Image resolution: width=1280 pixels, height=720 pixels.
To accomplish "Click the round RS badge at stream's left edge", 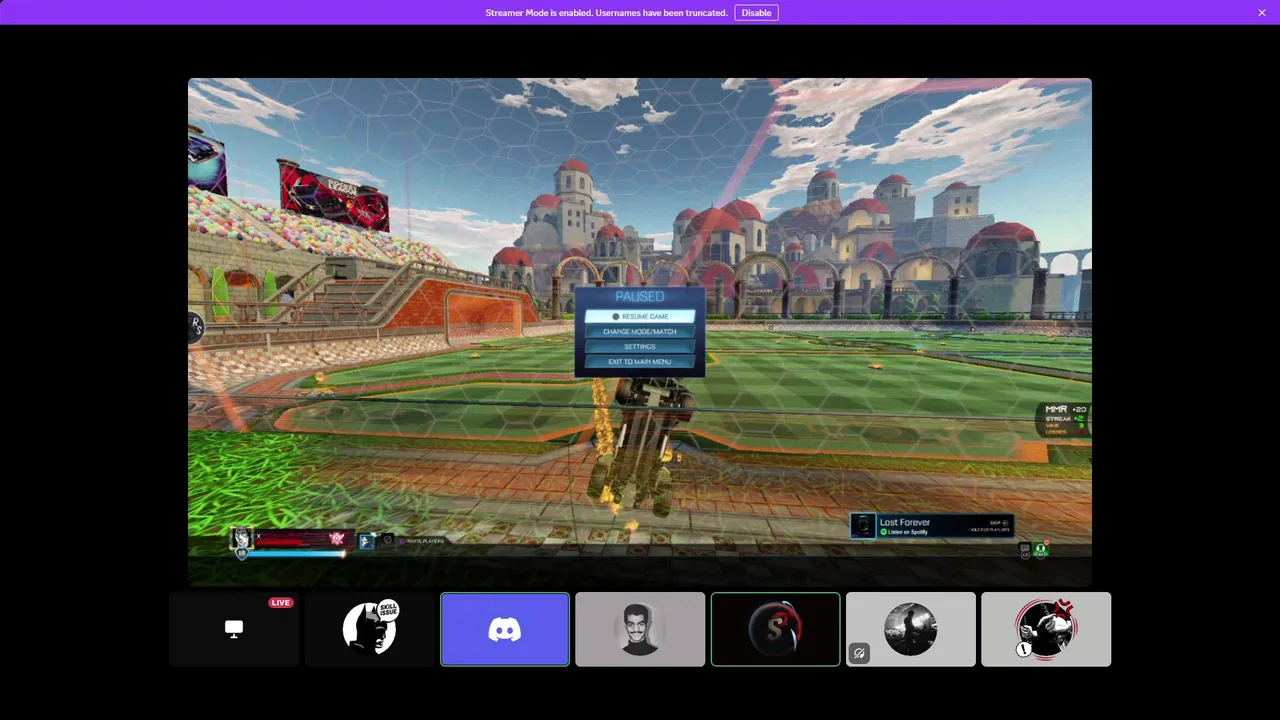I will [x=196, y=326].
